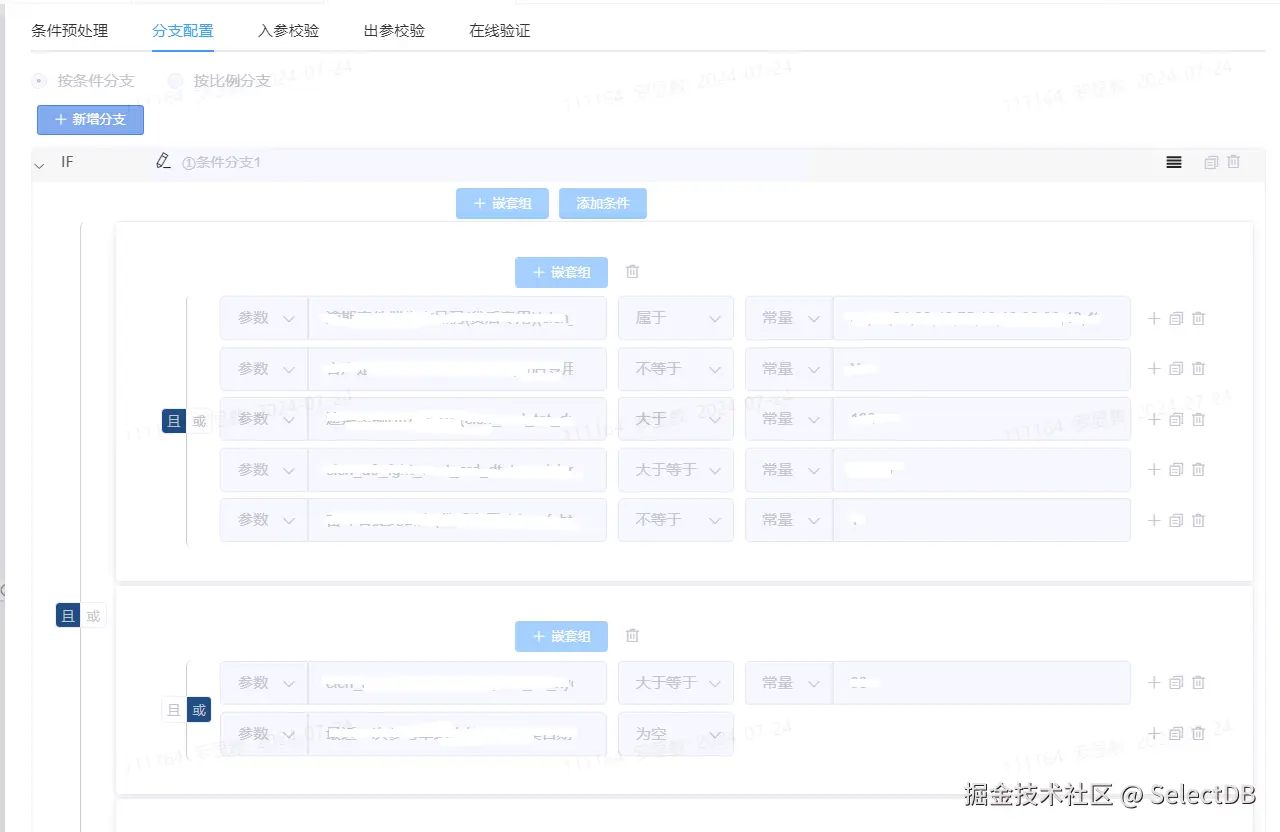
Task: Click the 条件分支1 branch name
Action: click(x=221, y=162)
